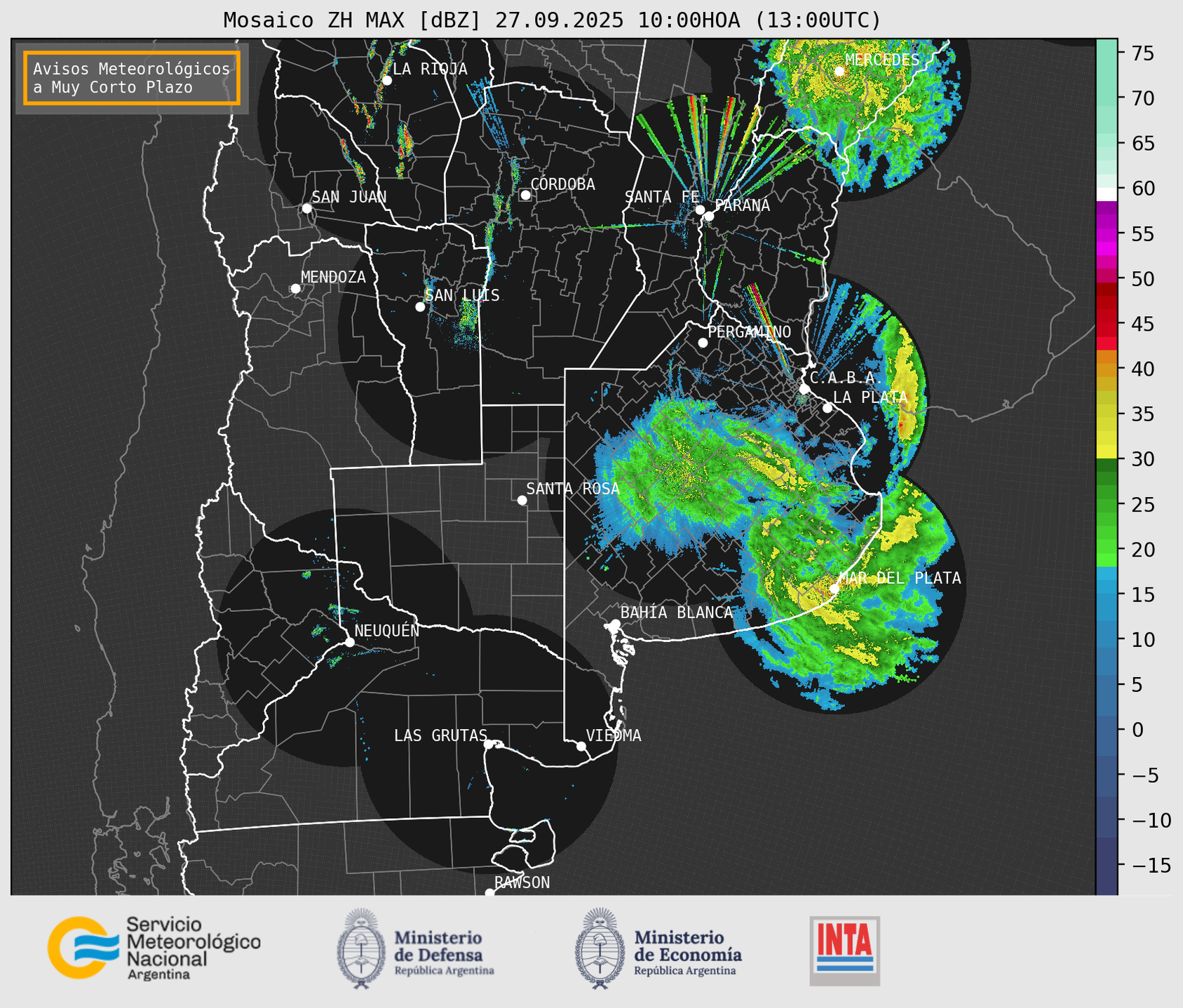Viewport: 1183px width, 1008px height.
Task: Select the LA RIOJA city marker
Action: pyautogui.click(x=386, y=81)
